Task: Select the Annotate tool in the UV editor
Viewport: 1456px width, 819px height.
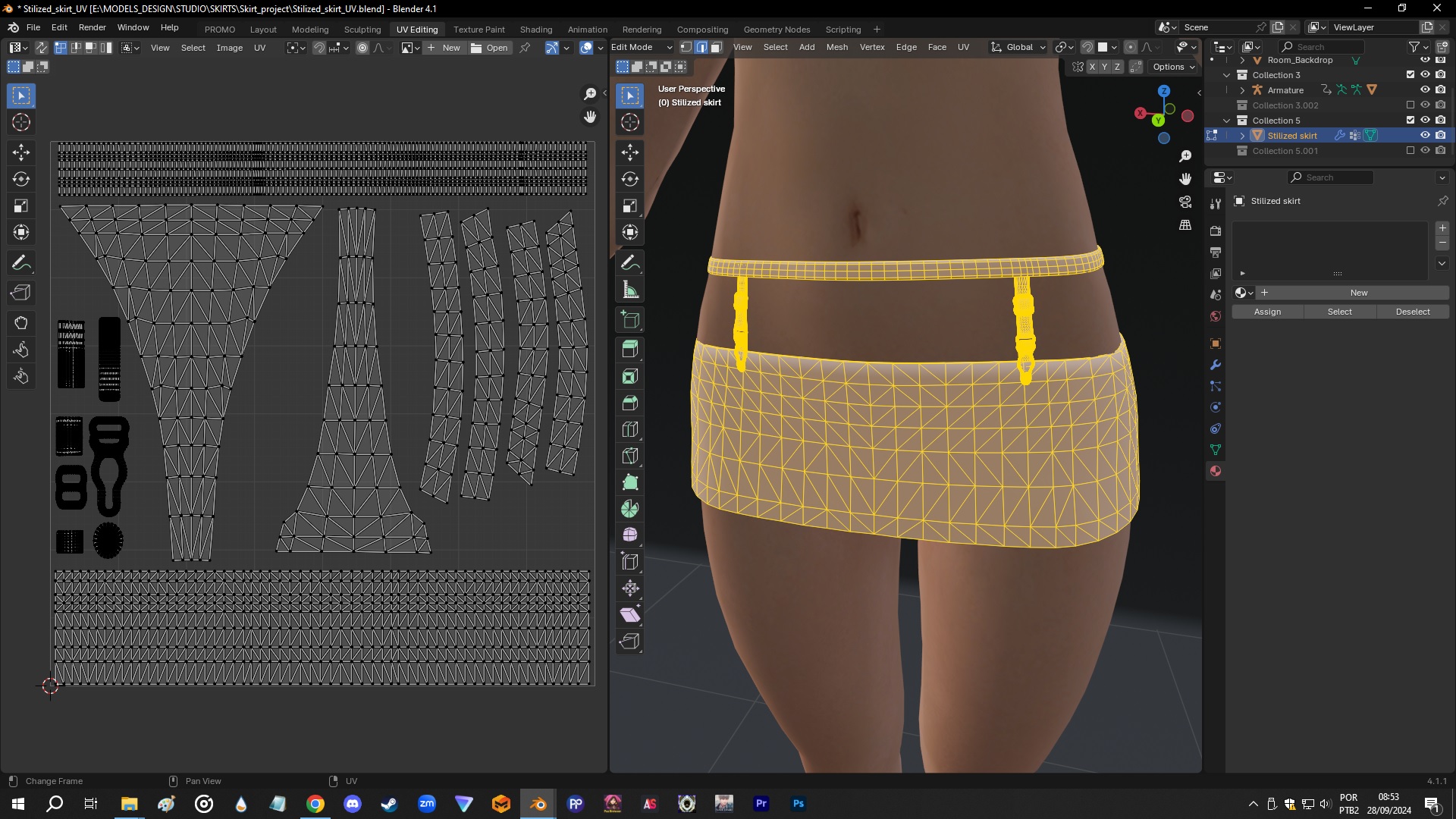Action: coord(20,263)
